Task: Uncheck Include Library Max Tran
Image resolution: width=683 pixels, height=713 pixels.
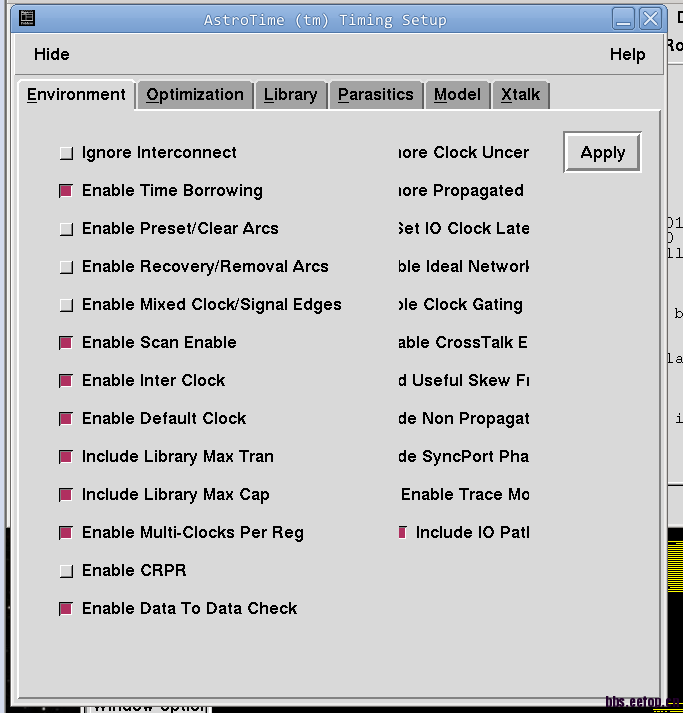Action: pyautogui.click(x=66, y=457)
